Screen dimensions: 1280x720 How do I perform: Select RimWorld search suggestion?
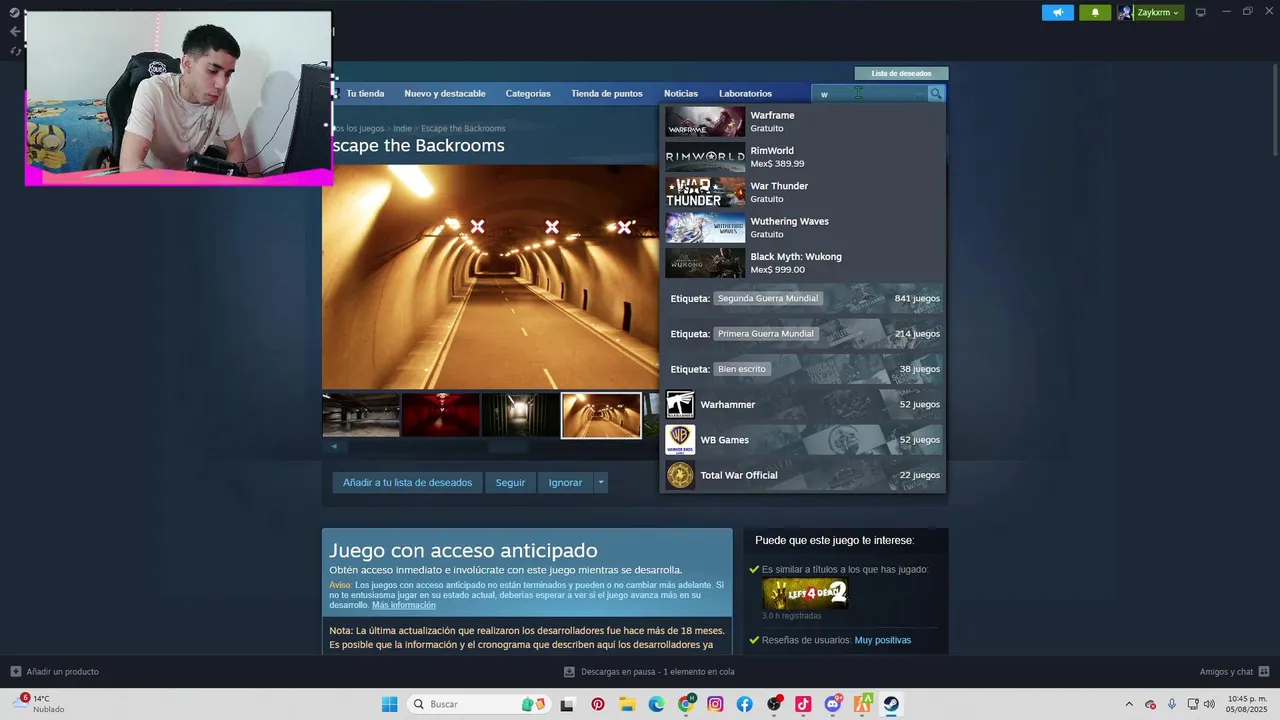pyautogui.click(x=802, y=157)
